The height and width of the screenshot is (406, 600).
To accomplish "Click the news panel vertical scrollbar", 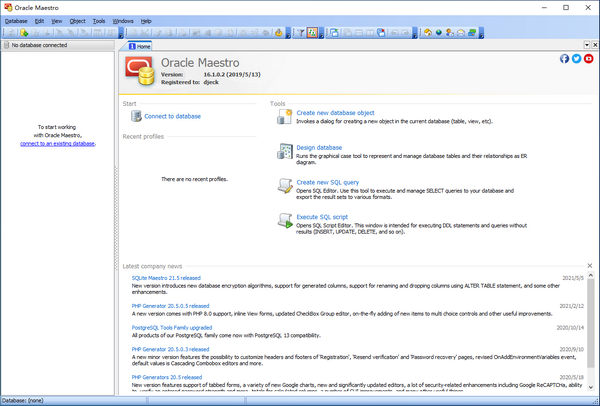I will coord(591,330).
